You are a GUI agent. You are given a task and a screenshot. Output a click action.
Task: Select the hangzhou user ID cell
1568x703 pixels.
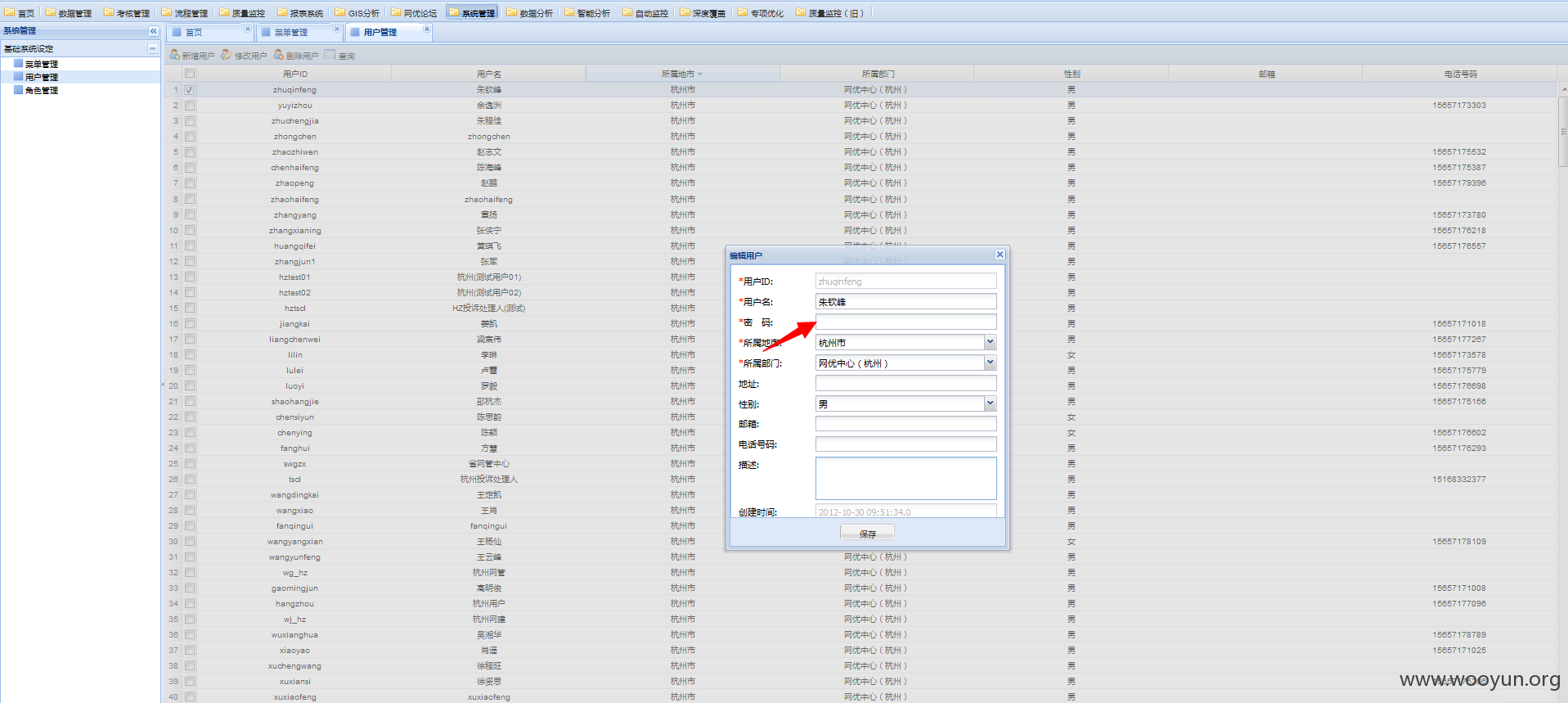pos(294,604)
